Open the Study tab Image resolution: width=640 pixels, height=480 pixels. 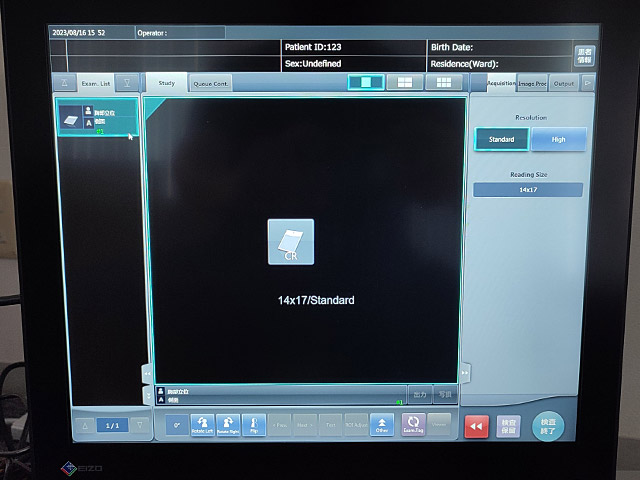pyautogui.click(x=167, y=83)
